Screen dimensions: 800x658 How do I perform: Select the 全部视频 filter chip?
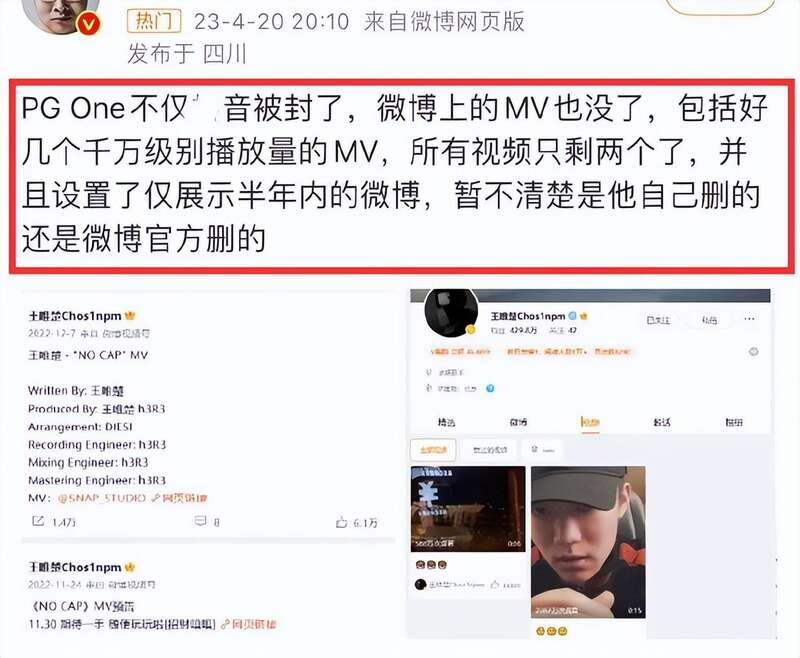(433, 450)
